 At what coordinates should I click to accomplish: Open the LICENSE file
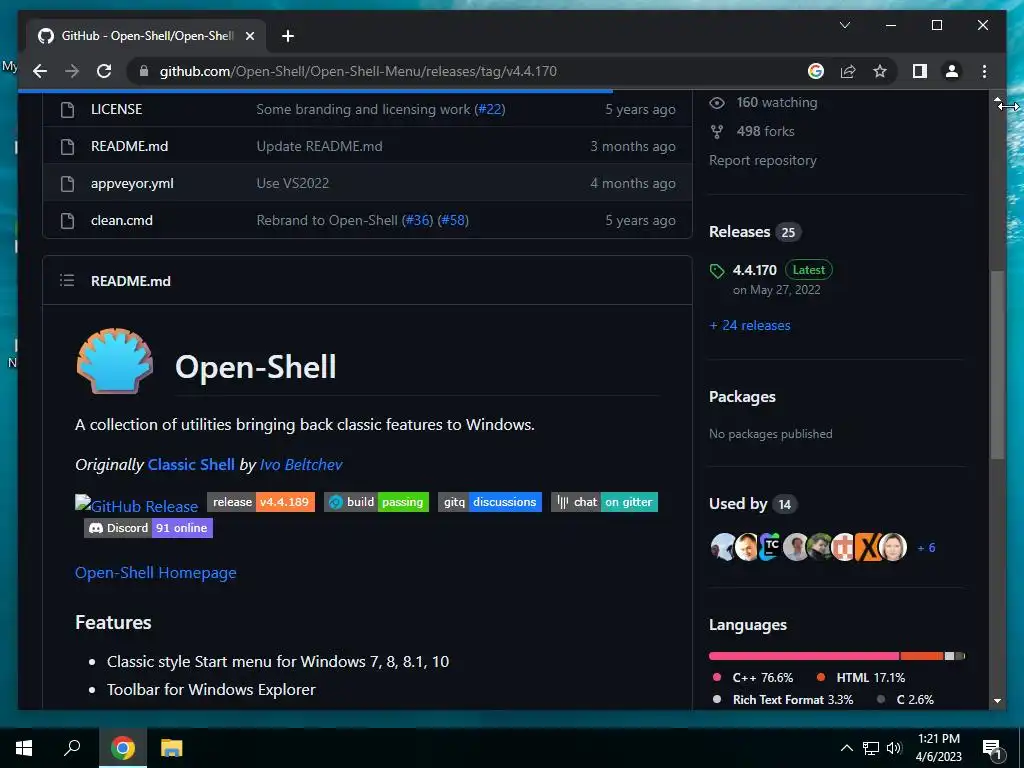116,109
